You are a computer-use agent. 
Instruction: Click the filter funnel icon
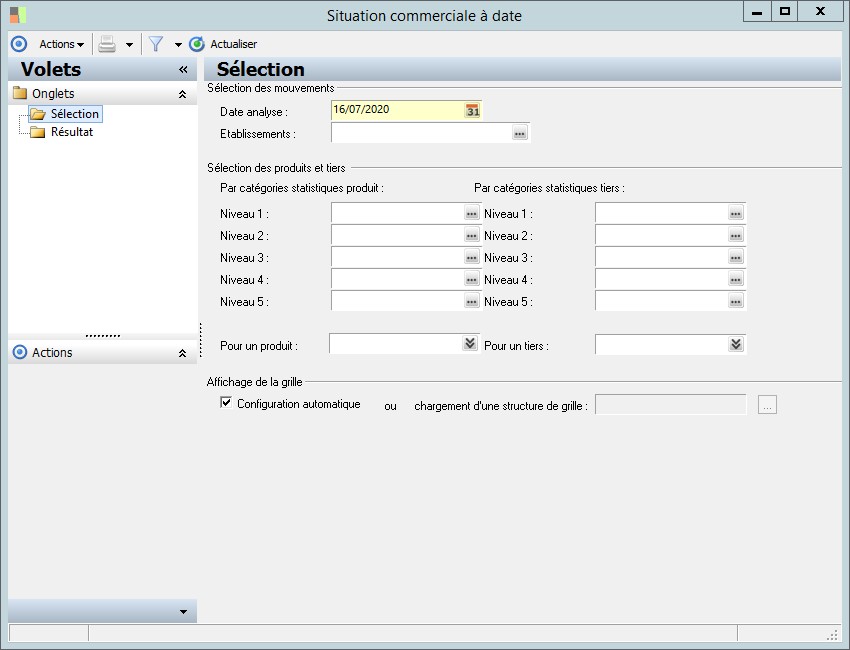(x=156, y=44)
